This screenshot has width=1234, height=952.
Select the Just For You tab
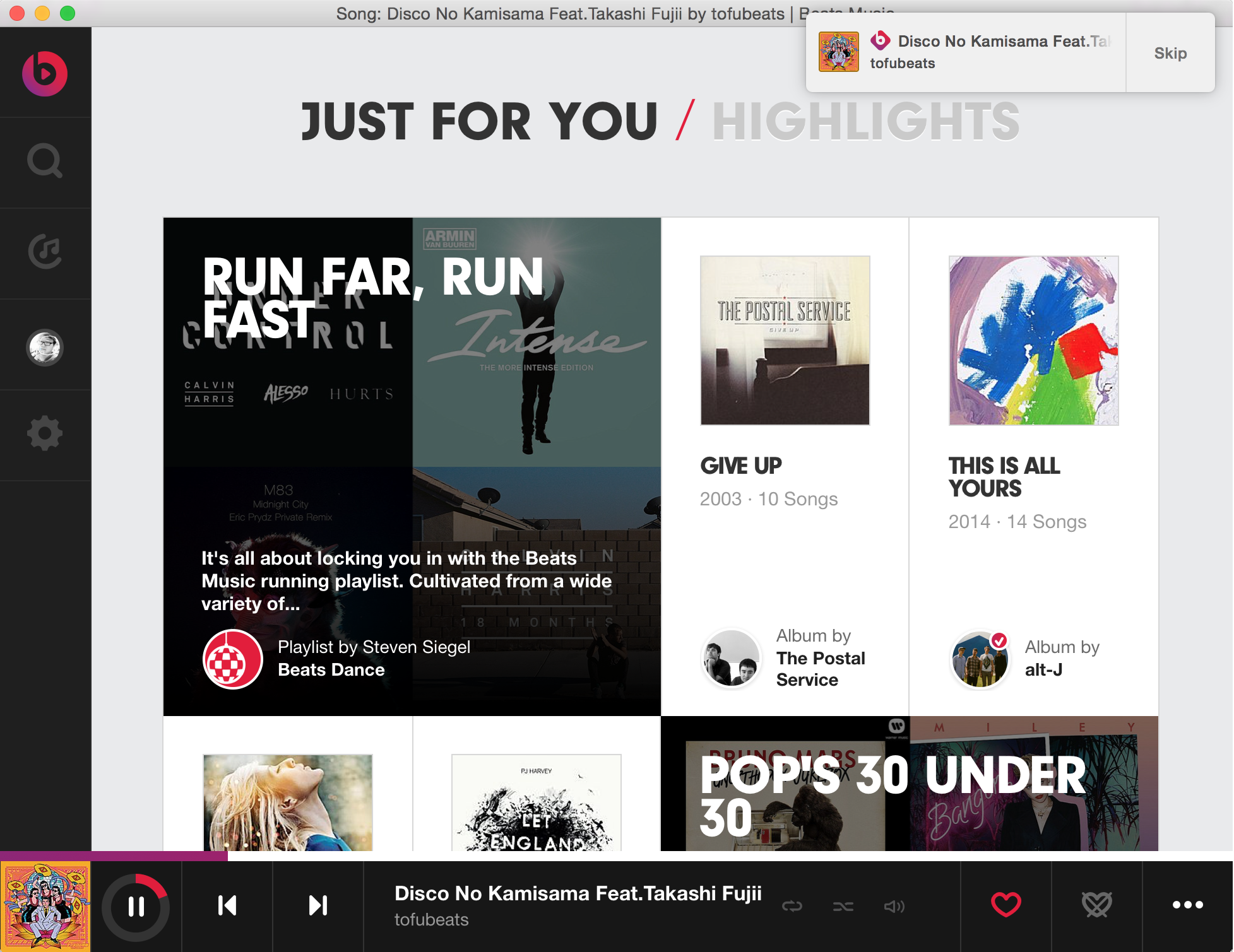[480, 122]
